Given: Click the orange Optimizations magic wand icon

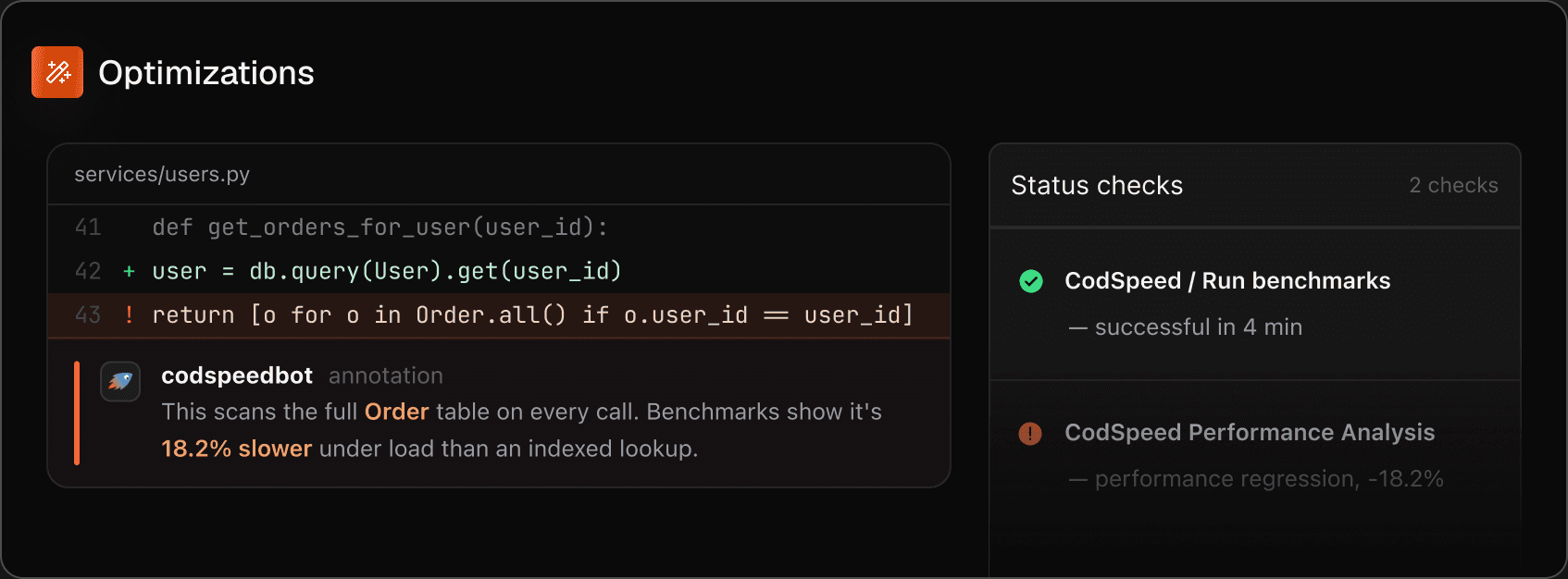Looking at the screenshot, I should [x=57, y=72].
